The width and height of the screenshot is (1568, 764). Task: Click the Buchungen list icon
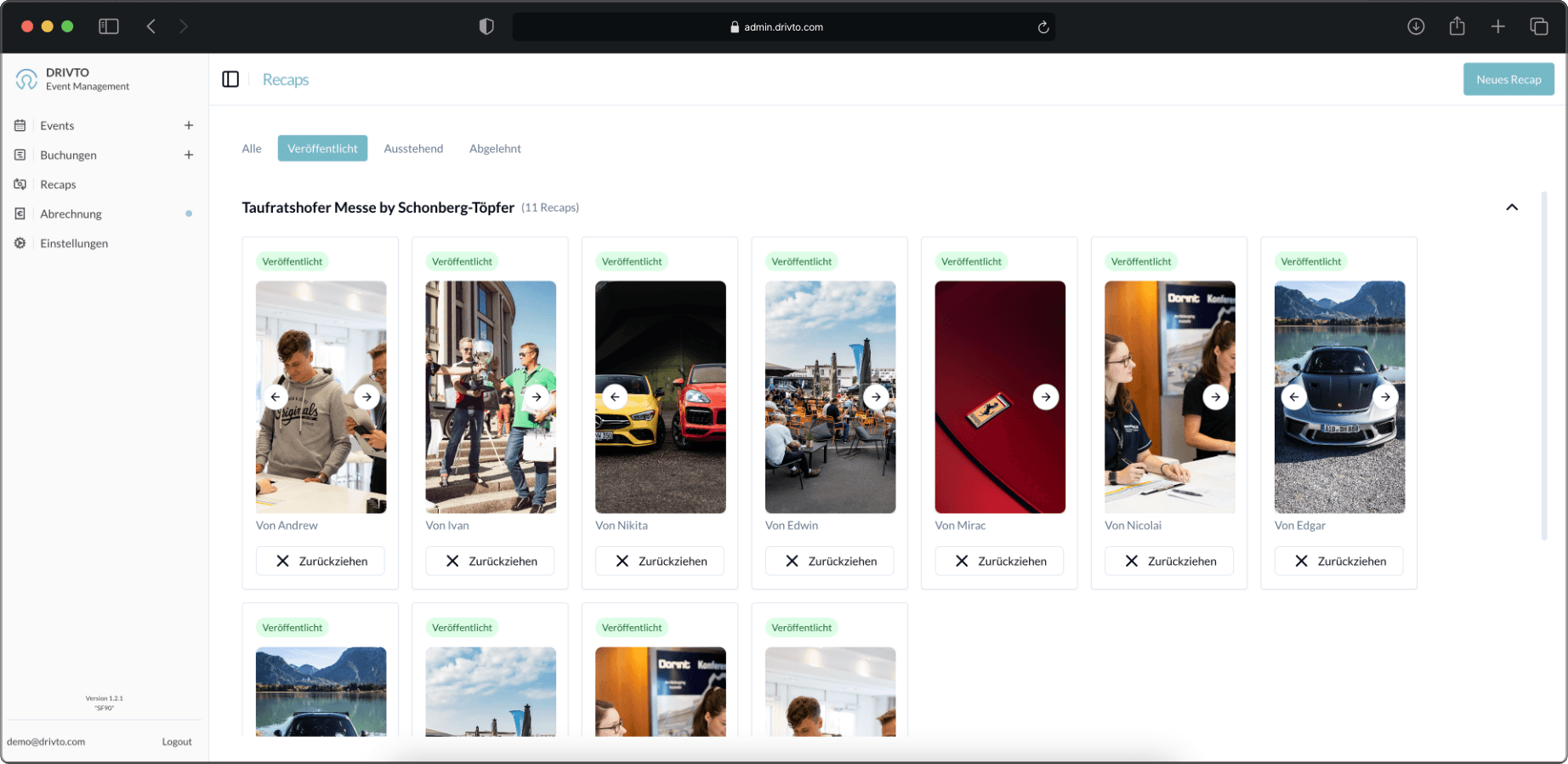20,155
